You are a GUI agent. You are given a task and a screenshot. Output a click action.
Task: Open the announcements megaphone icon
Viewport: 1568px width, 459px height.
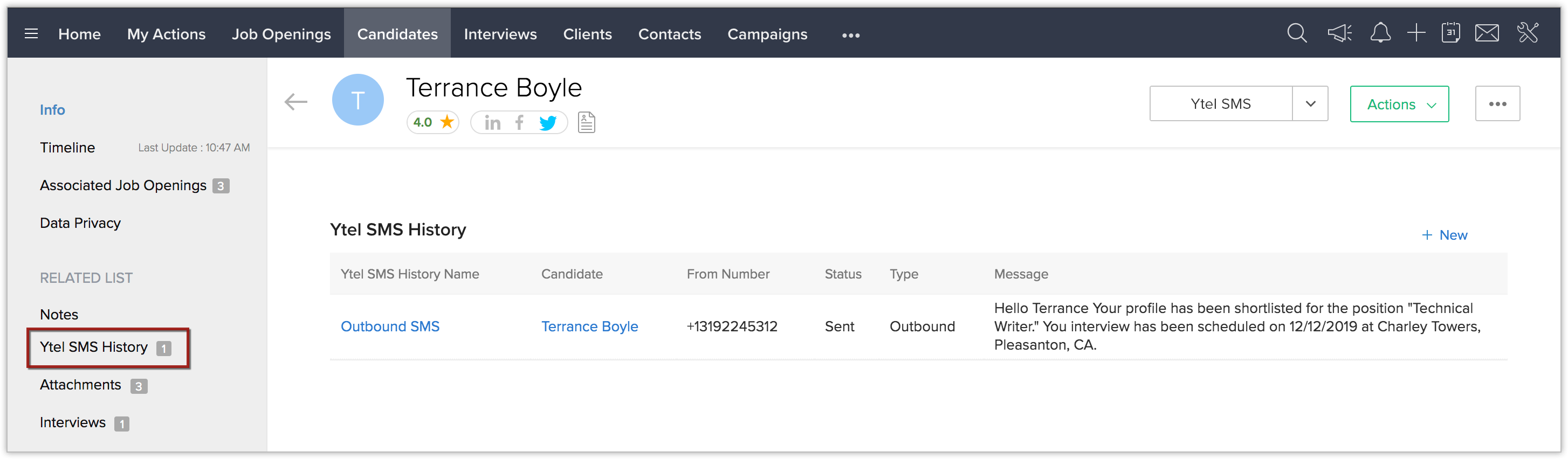(1339, 33)
